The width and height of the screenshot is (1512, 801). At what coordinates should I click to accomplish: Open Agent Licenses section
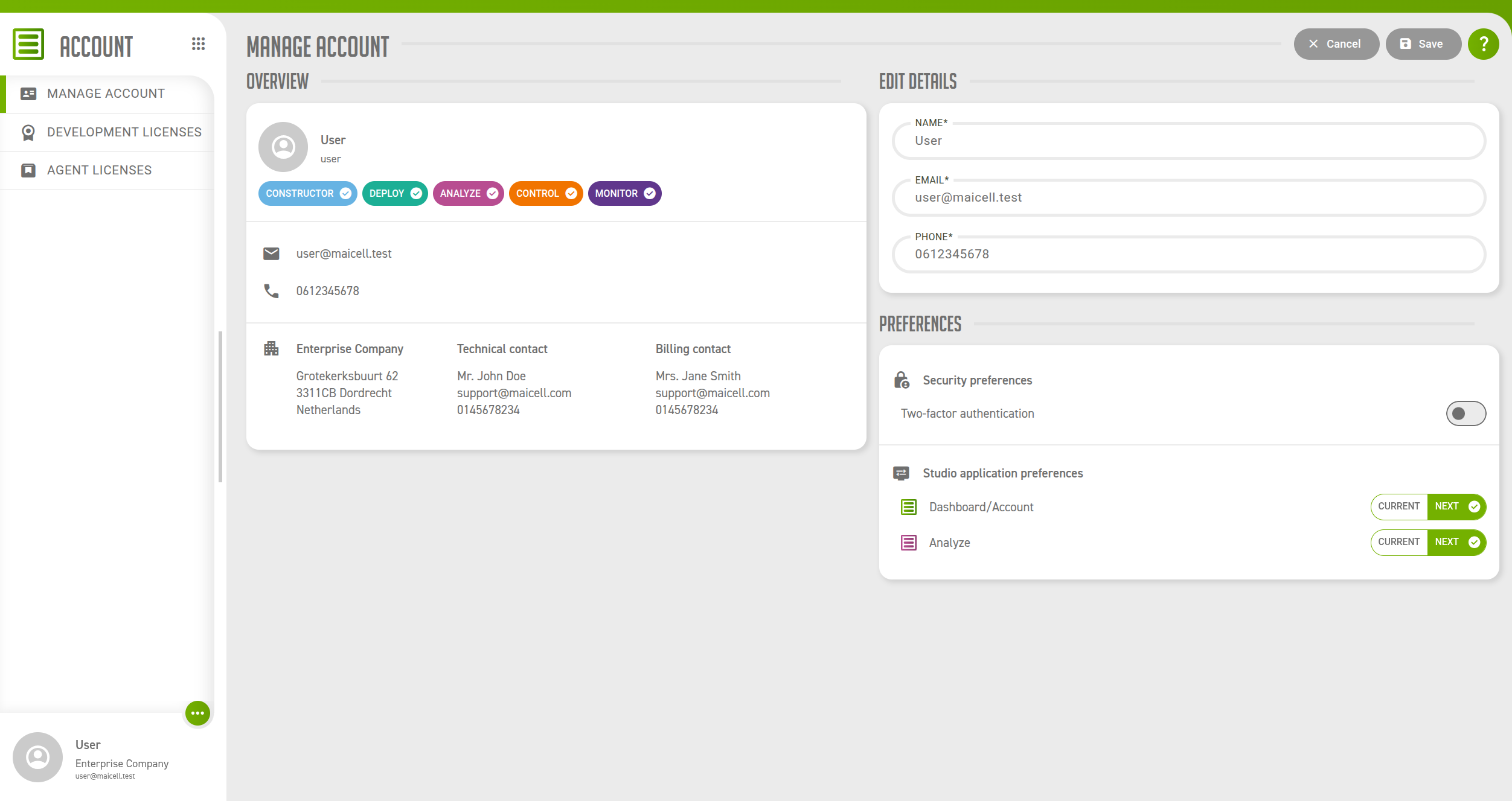point(107,170)
